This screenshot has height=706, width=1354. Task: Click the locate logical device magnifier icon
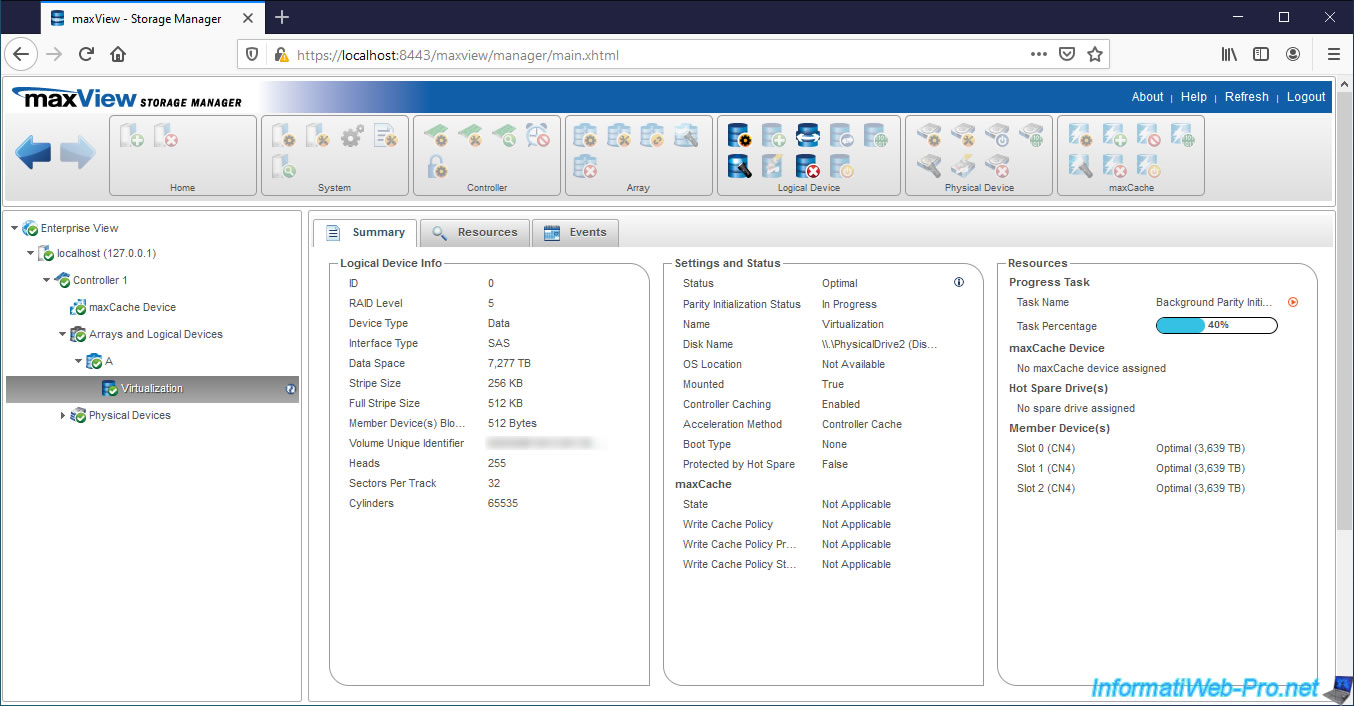point(739,166)
